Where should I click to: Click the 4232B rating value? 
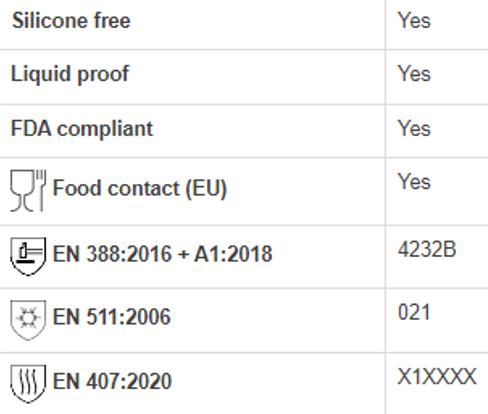coord(427,249)
